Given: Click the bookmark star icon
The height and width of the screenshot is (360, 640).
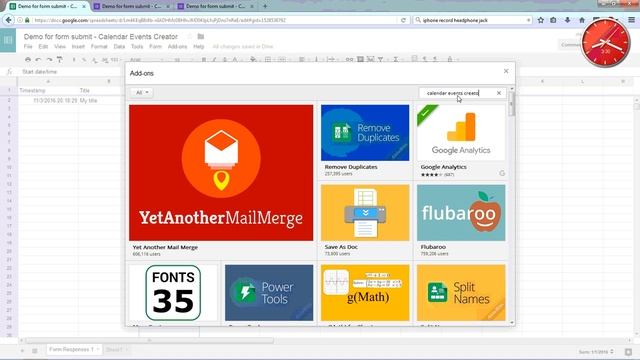Looking at the screenshot, I should [x=541, y=20].
